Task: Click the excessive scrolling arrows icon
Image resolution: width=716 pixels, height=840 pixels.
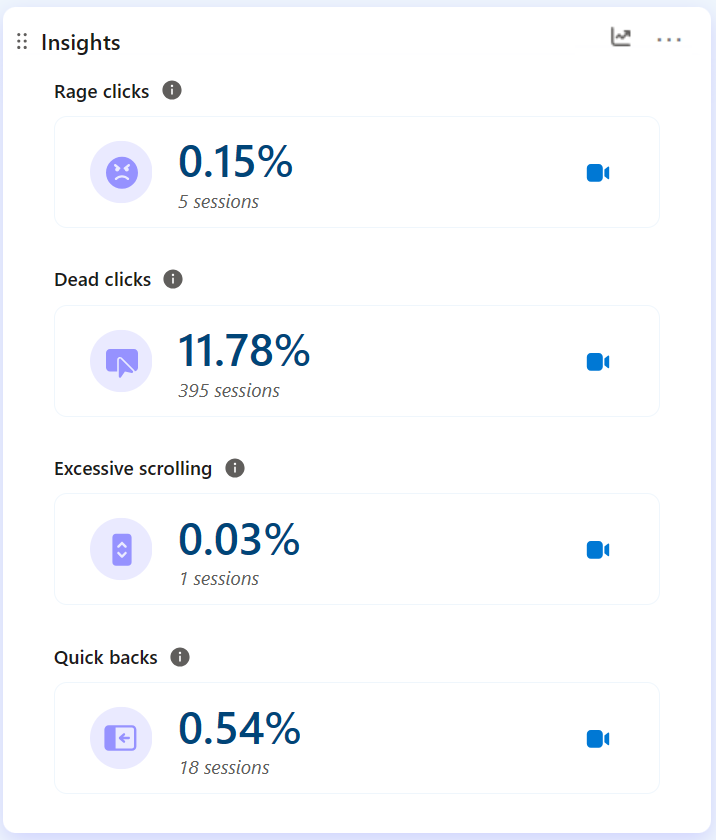Action: (121, 549)
